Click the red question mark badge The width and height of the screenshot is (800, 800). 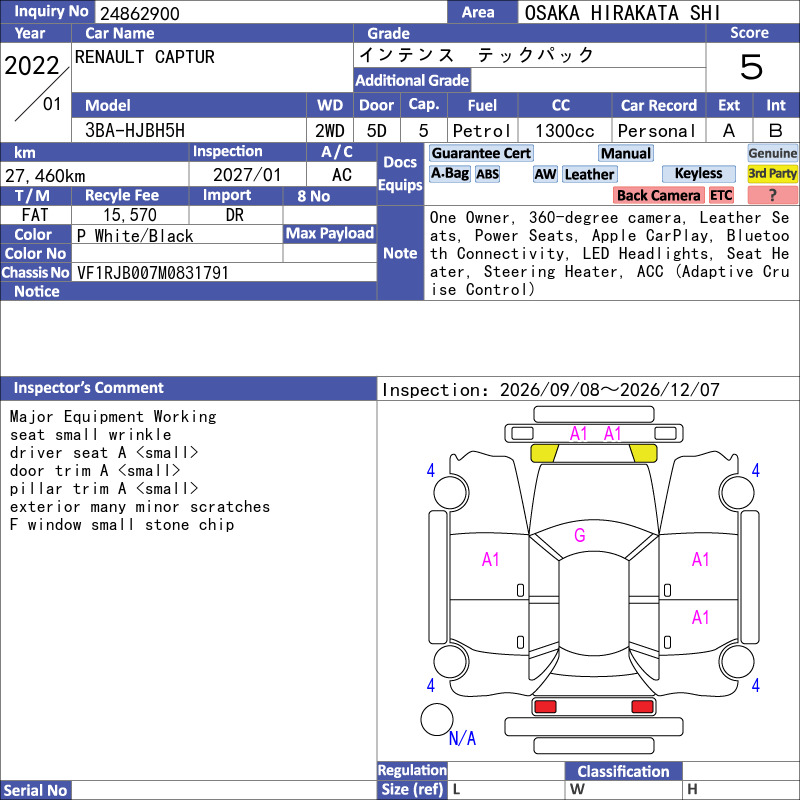tap(772, 195)
